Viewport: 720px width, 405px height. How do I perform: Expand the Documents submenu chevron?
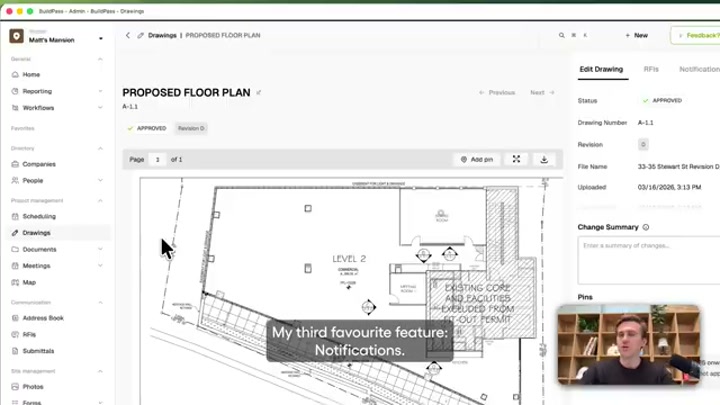pyautogui.click(x=100, y=249)
